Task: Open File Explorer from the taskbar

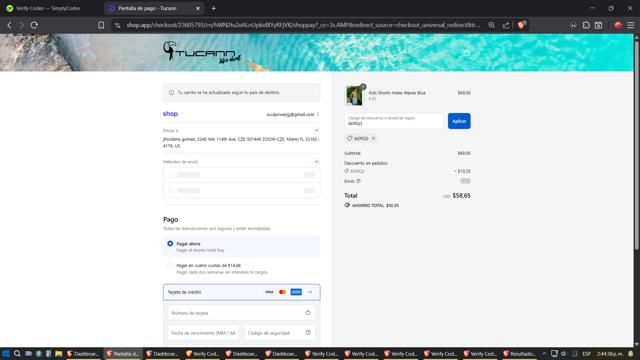Action: [x=58, y=354]
